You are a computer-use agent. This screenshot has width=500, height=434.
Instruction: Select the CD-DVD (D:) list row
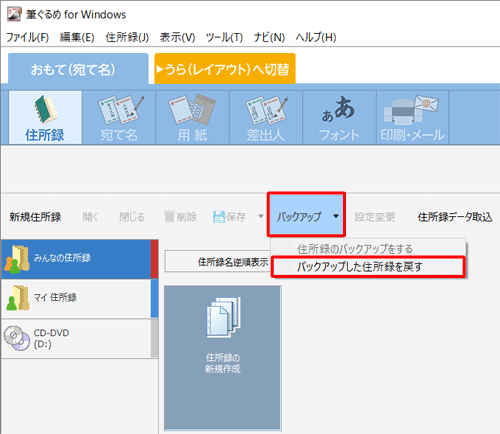tap(80, 339)
